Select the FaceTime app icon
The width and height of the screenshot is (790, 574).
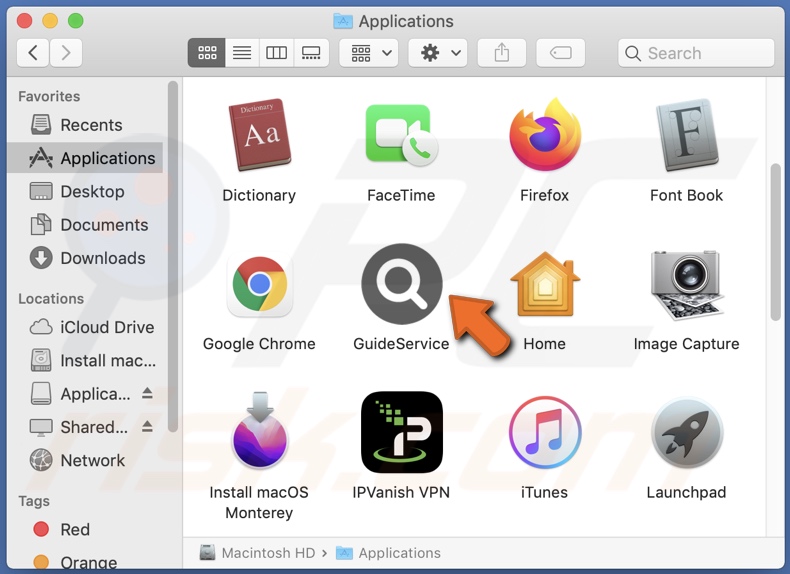402,135
